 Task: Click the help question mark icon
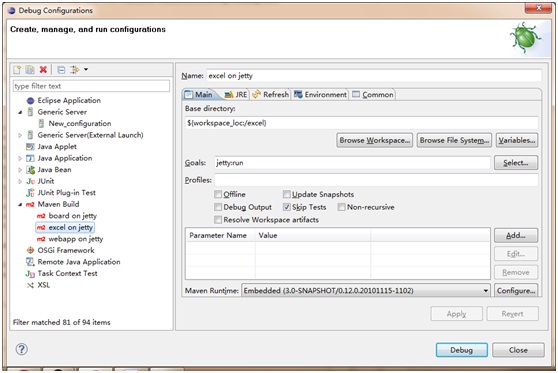22,349
